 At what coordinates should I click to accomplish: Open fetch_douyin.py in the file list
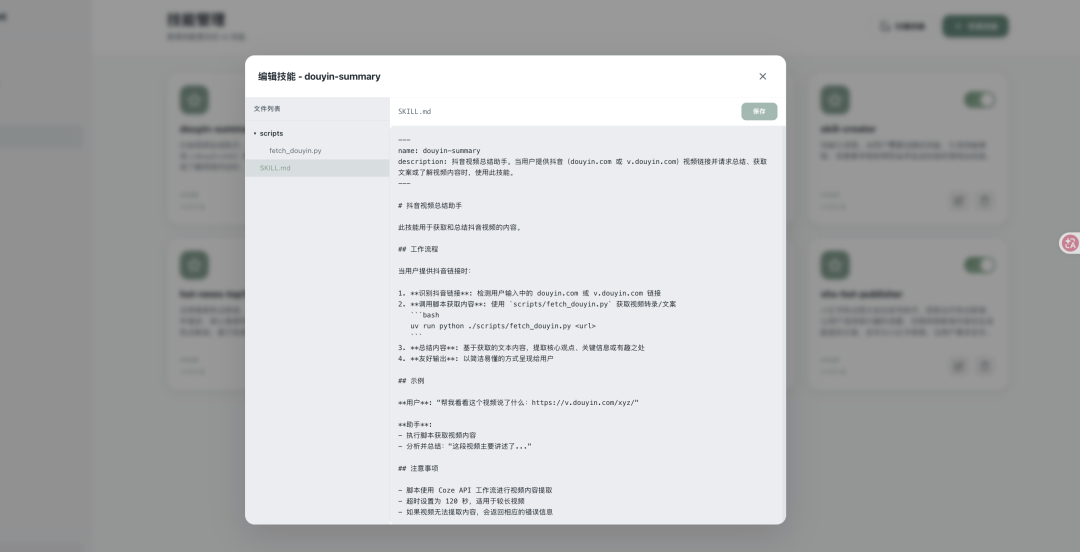click(x=295, y=151)
